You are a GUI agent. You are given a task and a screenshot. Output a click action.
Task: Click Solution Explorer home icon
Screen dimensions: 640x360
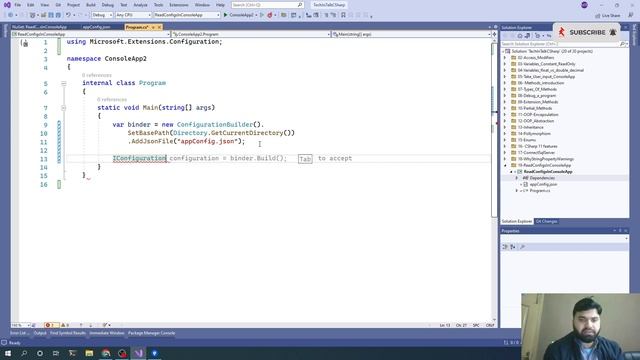point(520,36)
